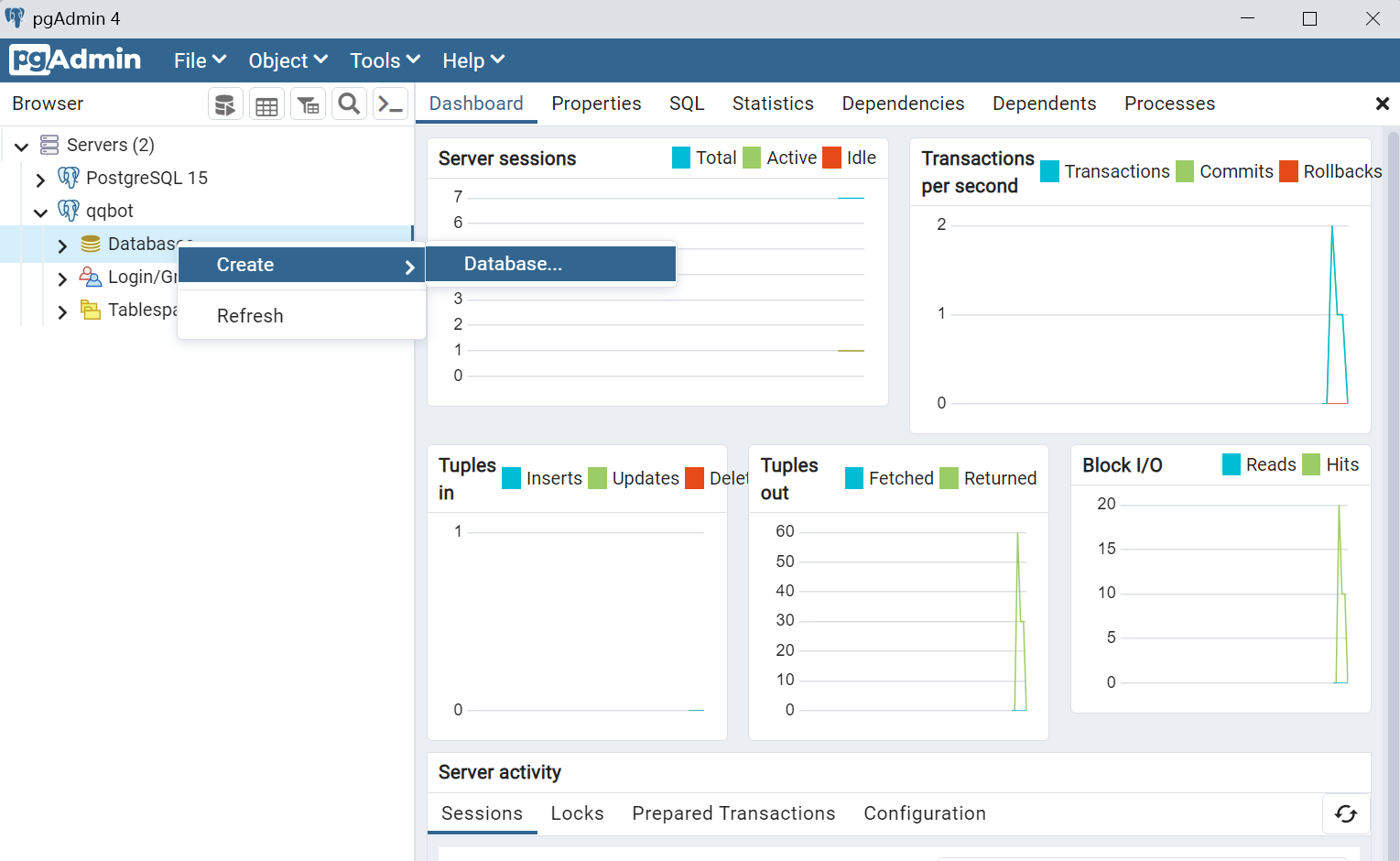The height and width of the screenshot is (861, 1400).
Task: Select the Locks activity tab
Action: (x=577, y=813)
